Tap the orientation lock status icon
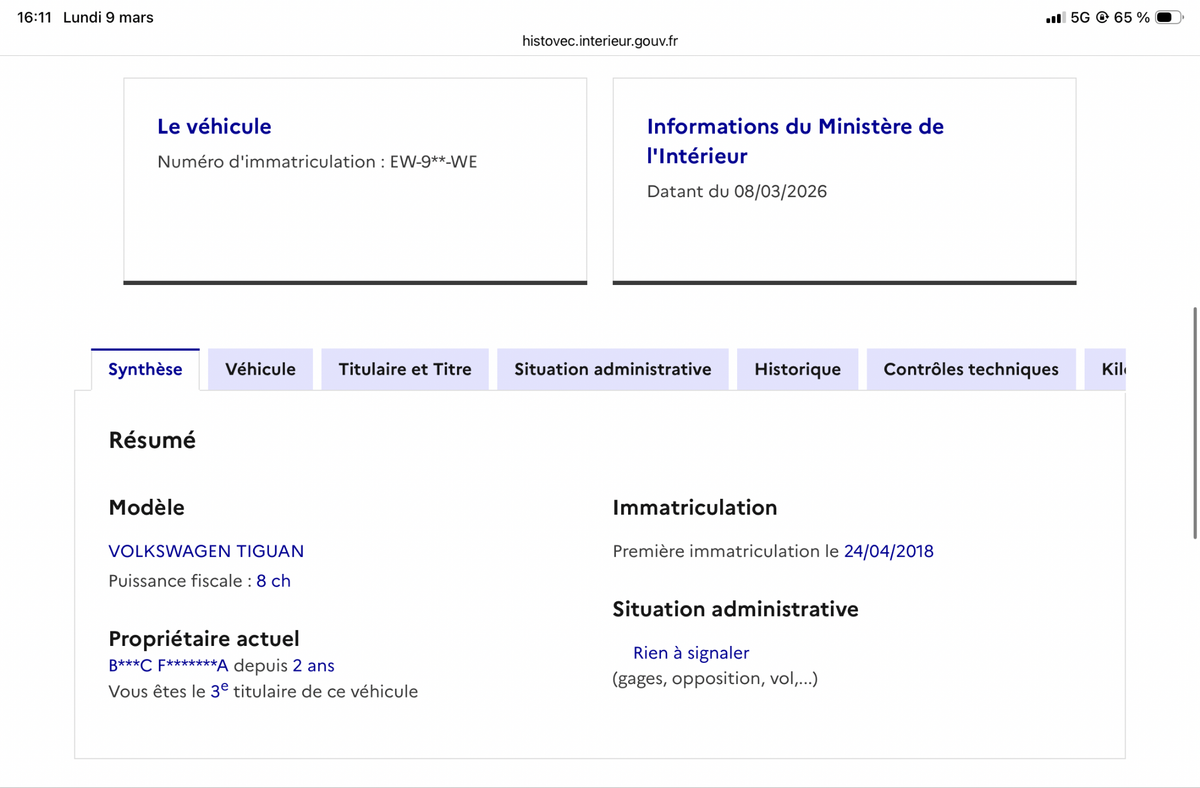The height and width of the screenshot is (788, 1200). [1103, 18]
